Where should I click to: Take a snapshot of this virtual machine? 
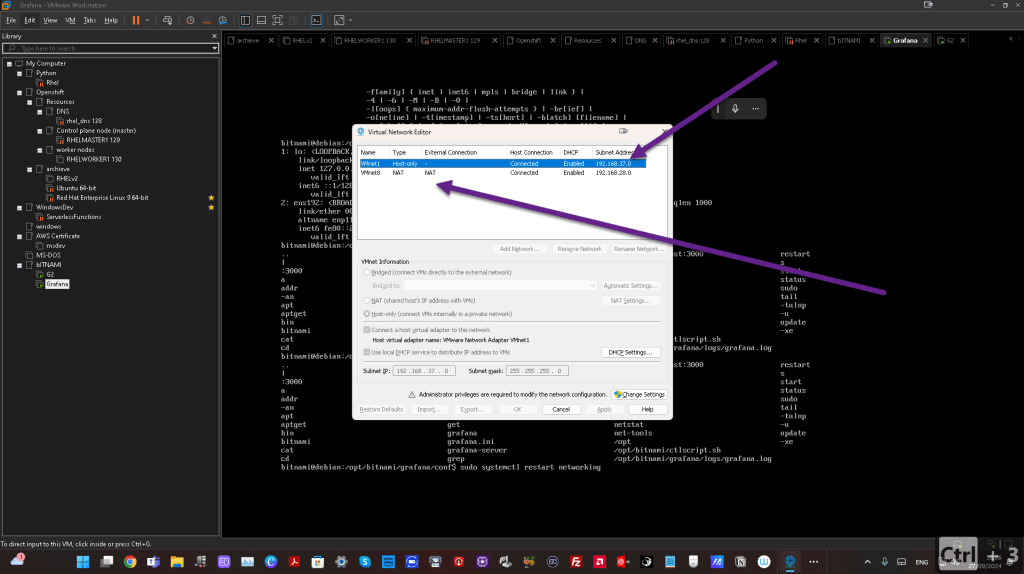(190, 20)
